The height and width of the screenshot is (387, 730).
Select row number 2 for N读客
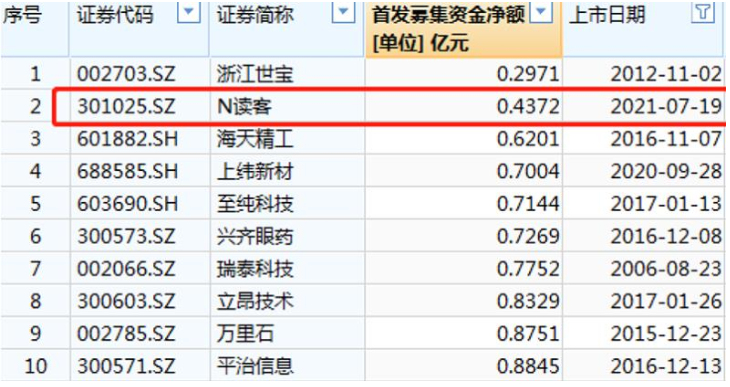(x=36, y=107)
